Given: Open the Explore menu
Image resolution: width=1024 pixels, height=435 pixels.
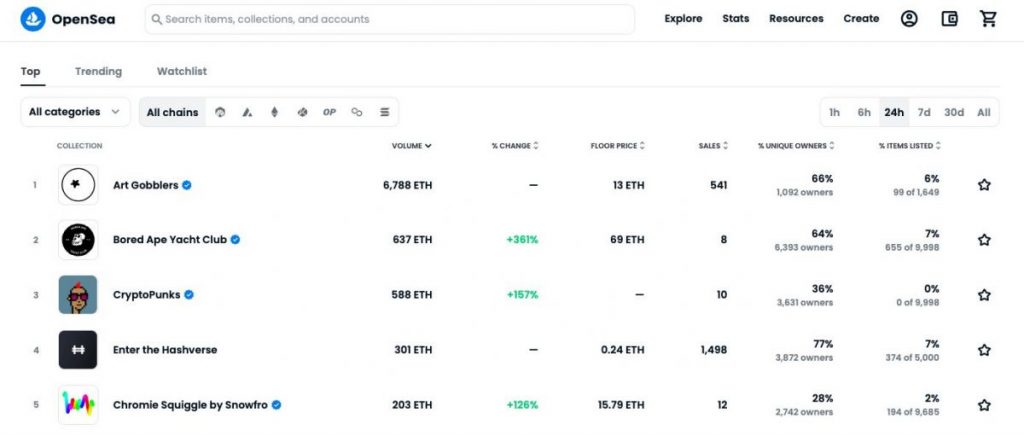Looking at the screenshot, I should click(683, 19).
